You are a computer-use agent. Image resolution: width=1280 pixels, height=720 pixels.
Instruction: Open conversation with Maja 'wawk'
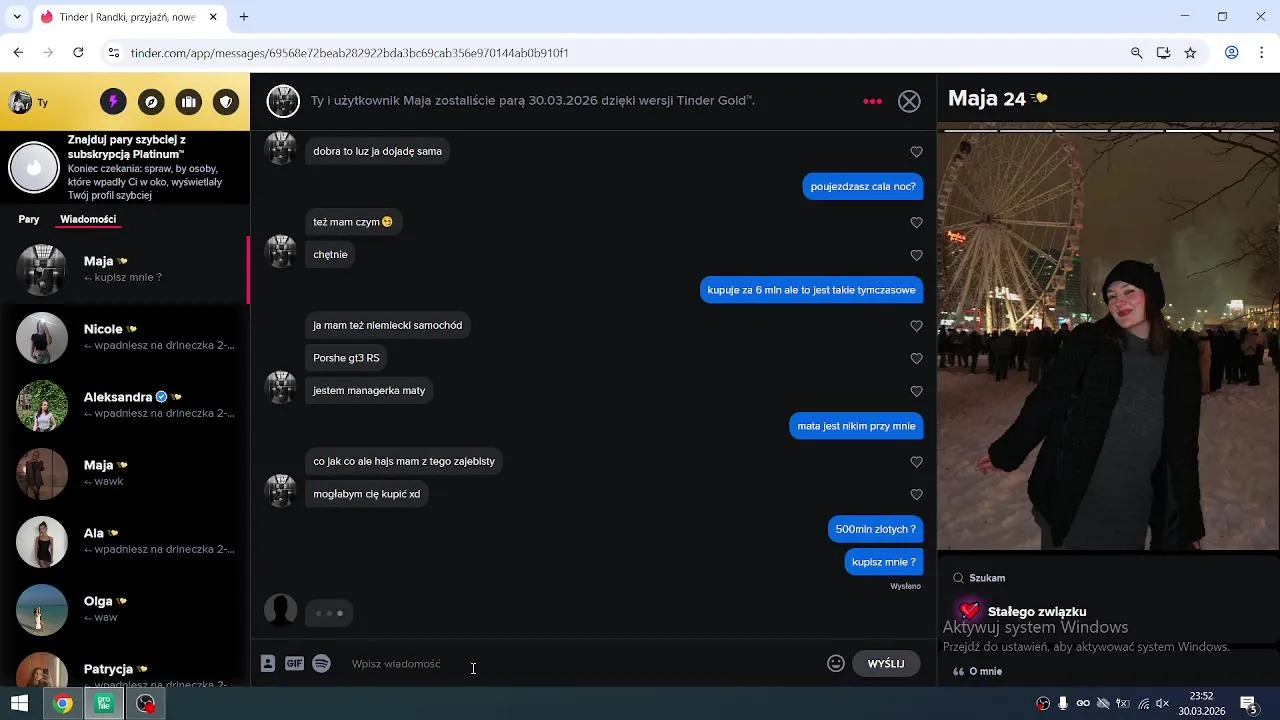pos(125,474)
